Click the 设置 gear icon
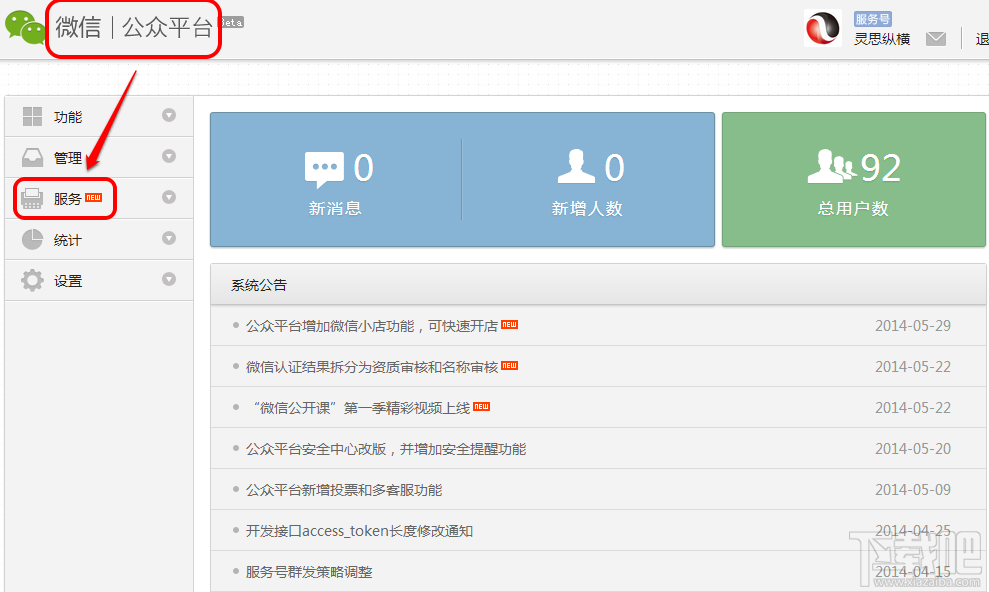Viewport: 989px width, 592px height. 32,281
